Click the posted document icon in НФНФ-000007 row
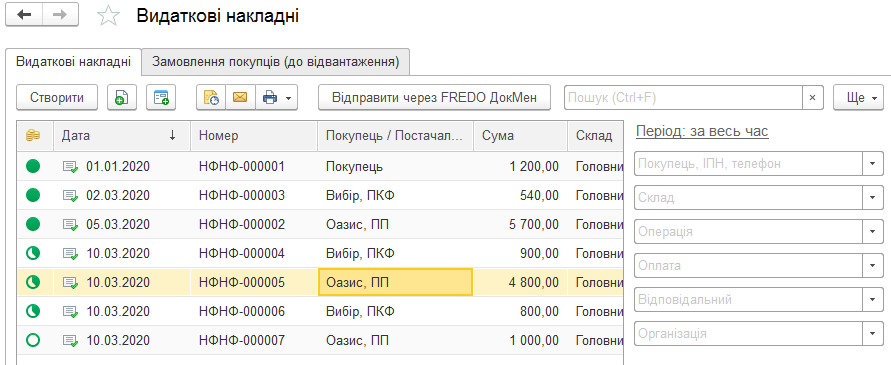Screen dimensions: 891x365 click(x=70, y=341)
